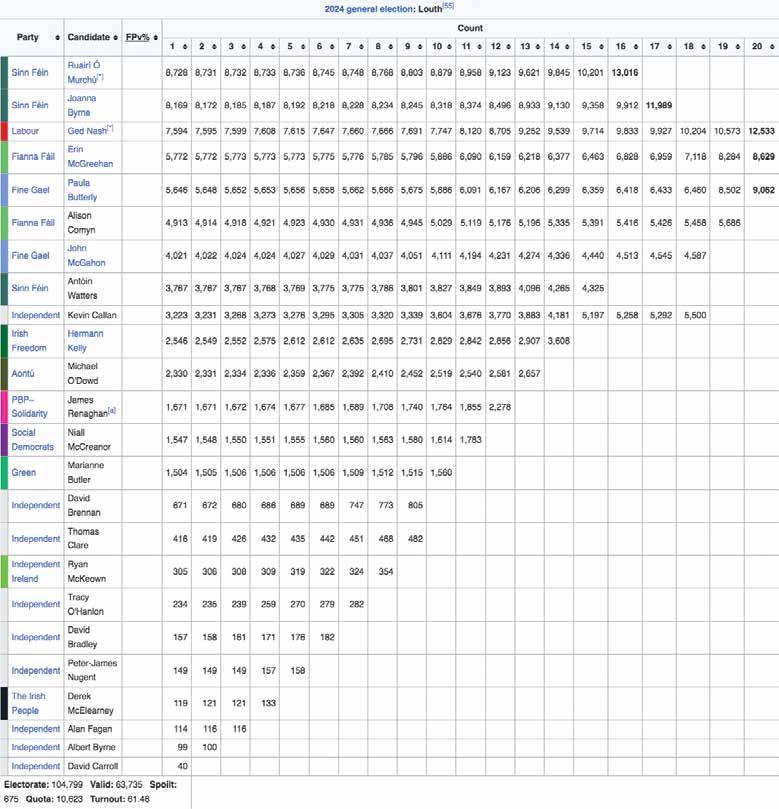The width and height of the screenshot is (779, 809).
Task: Open Irish Freedom party link
Action: (29, 341)
